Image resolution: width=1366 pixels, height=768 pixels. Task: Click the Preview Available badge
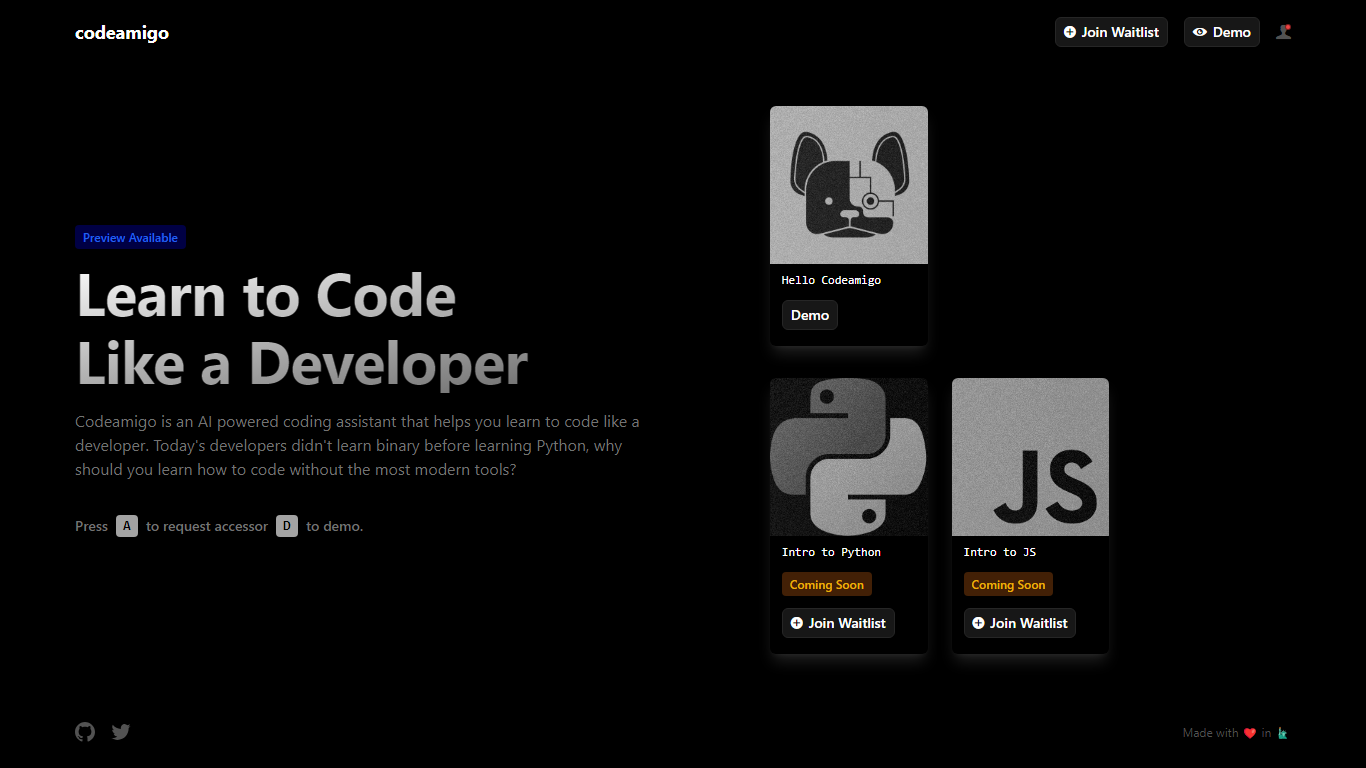[x=130, y=238]
